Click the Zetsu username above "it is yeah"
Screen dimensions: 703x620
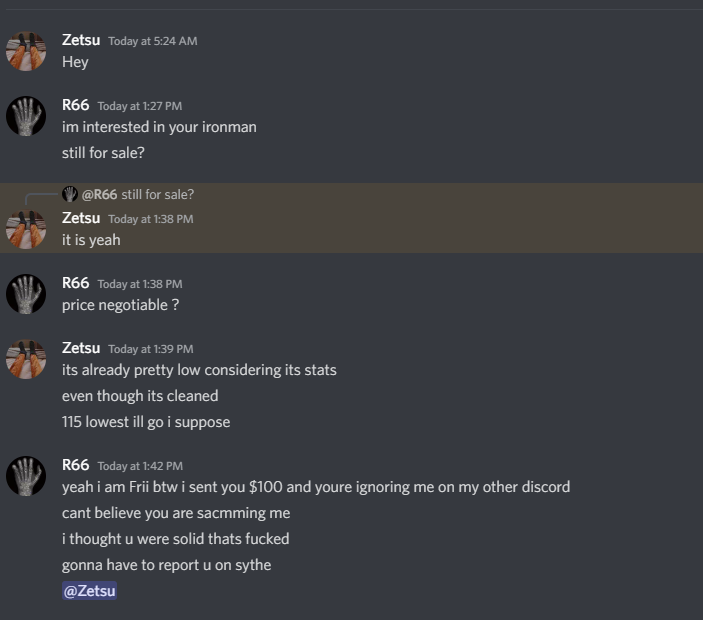(81, 218)
